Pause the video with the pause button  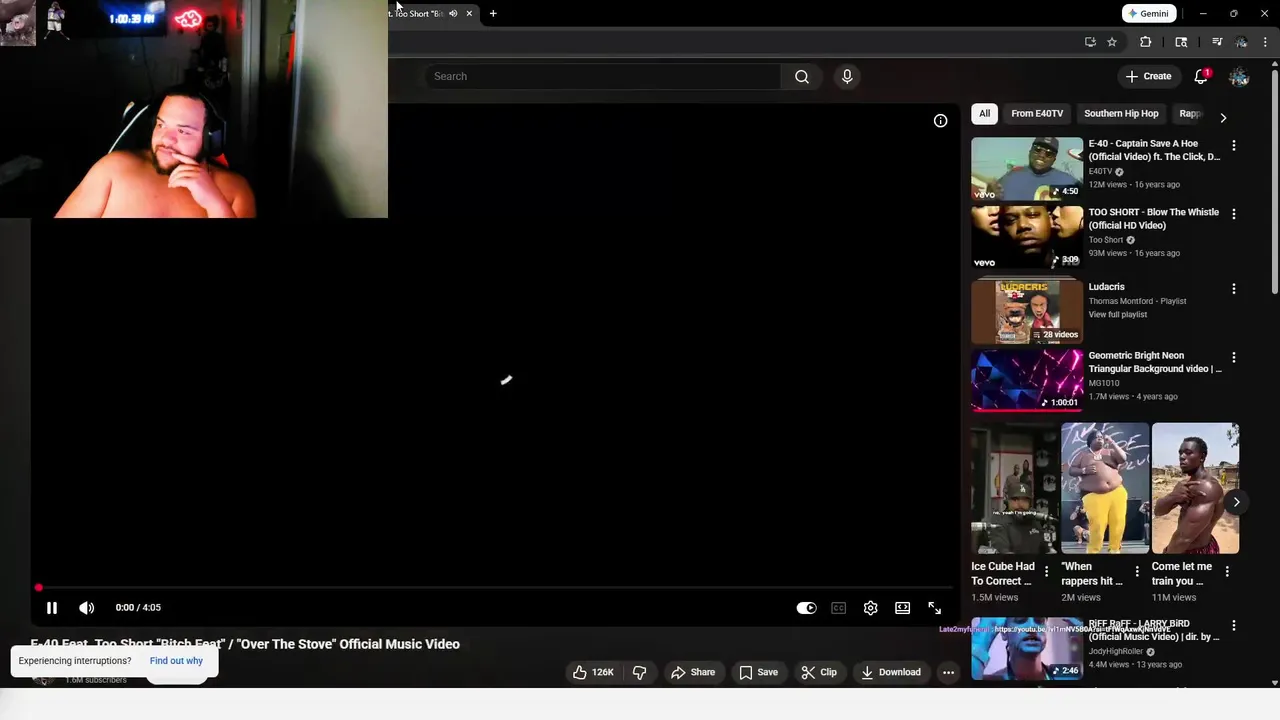tap(52, 607)
